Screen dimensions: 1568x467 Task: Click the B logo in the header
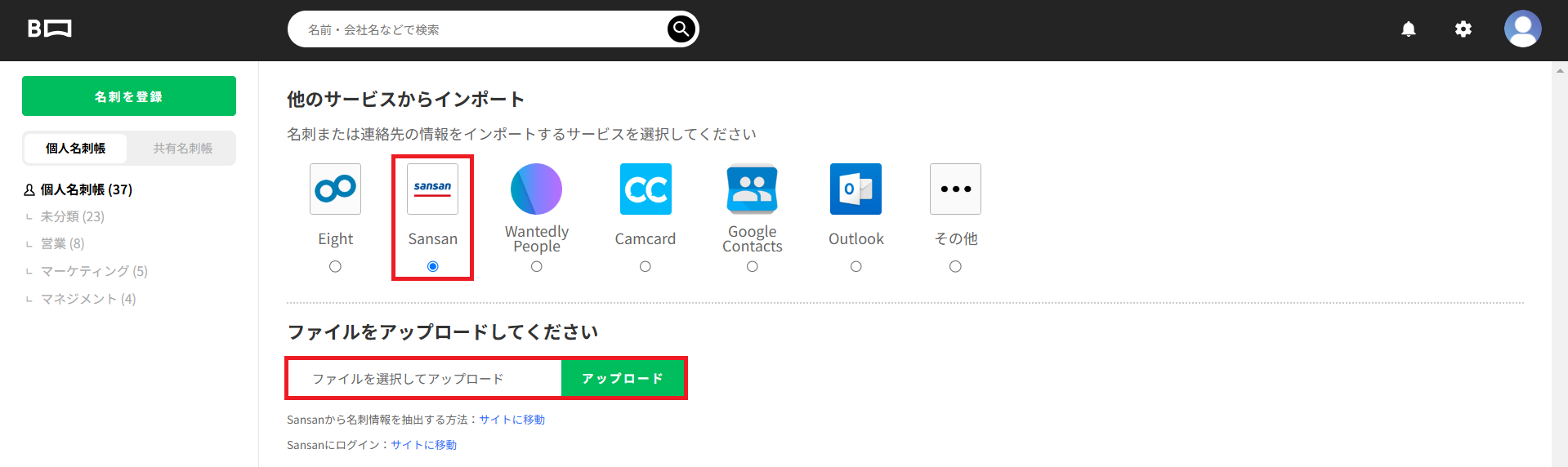[49, 29]
